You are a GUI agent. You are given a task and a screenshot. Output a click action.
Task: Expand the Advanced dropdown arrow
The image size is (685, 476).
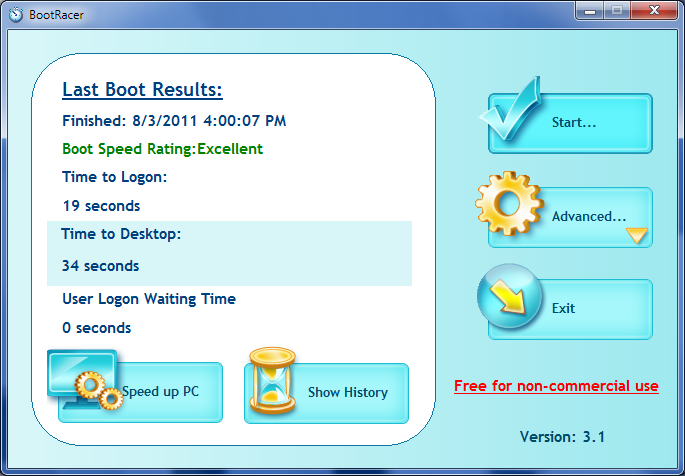point(637,236)
